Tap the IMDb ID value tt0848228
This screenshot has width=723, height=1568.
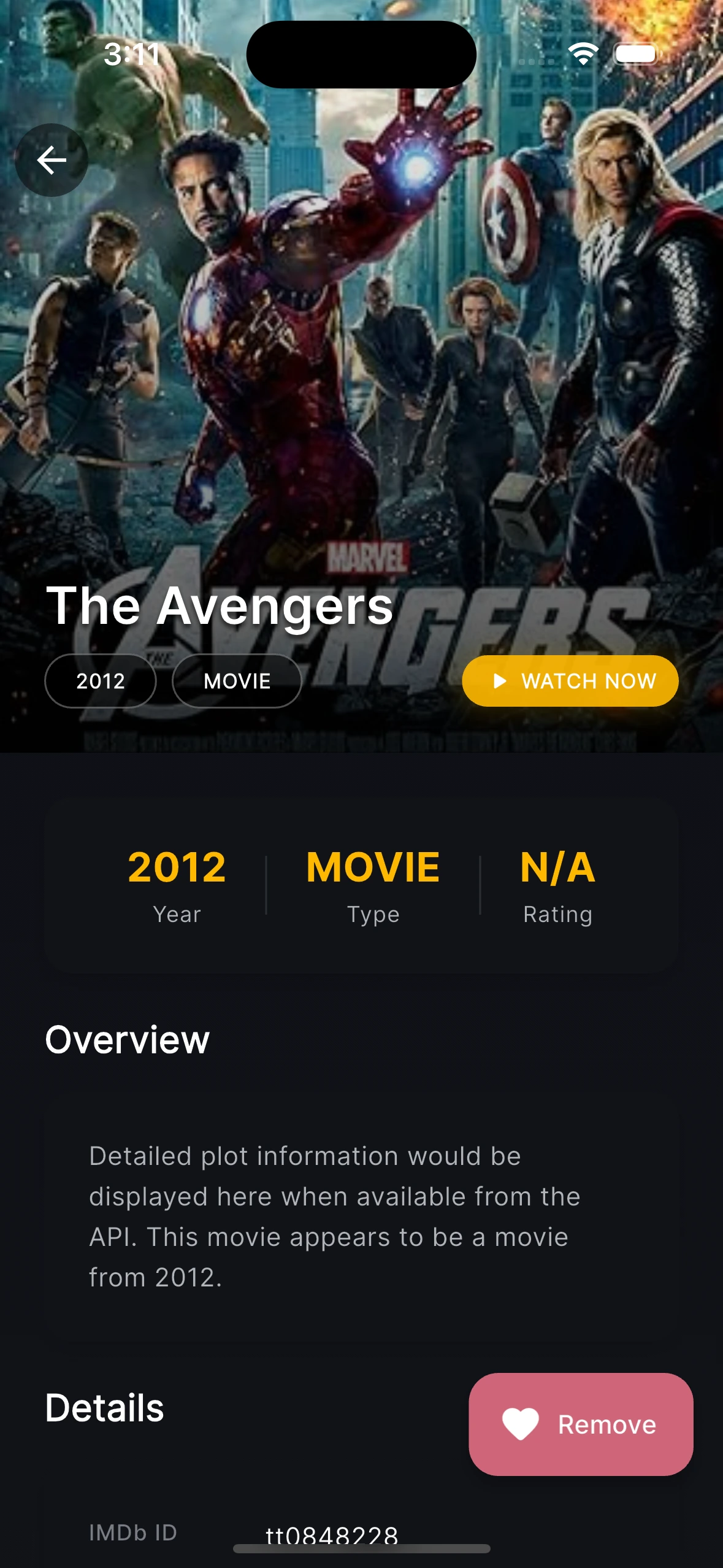click(x=332, y=1535)
